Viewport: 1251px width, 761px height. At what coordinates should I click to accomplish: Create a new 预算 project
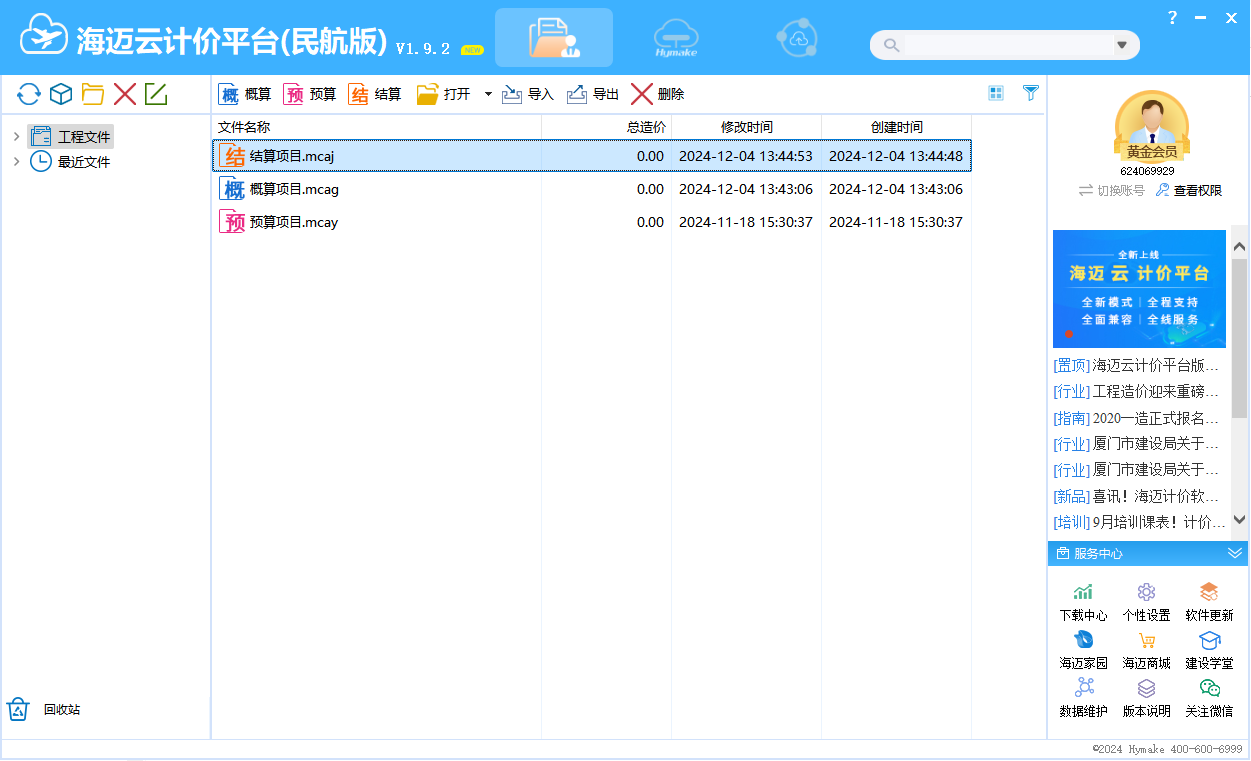[310, 94]
